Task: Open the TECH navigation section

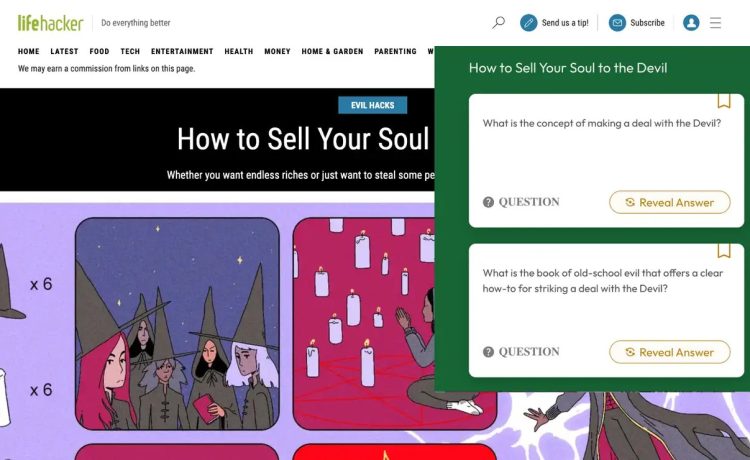Action: click(x=130, y=51)
